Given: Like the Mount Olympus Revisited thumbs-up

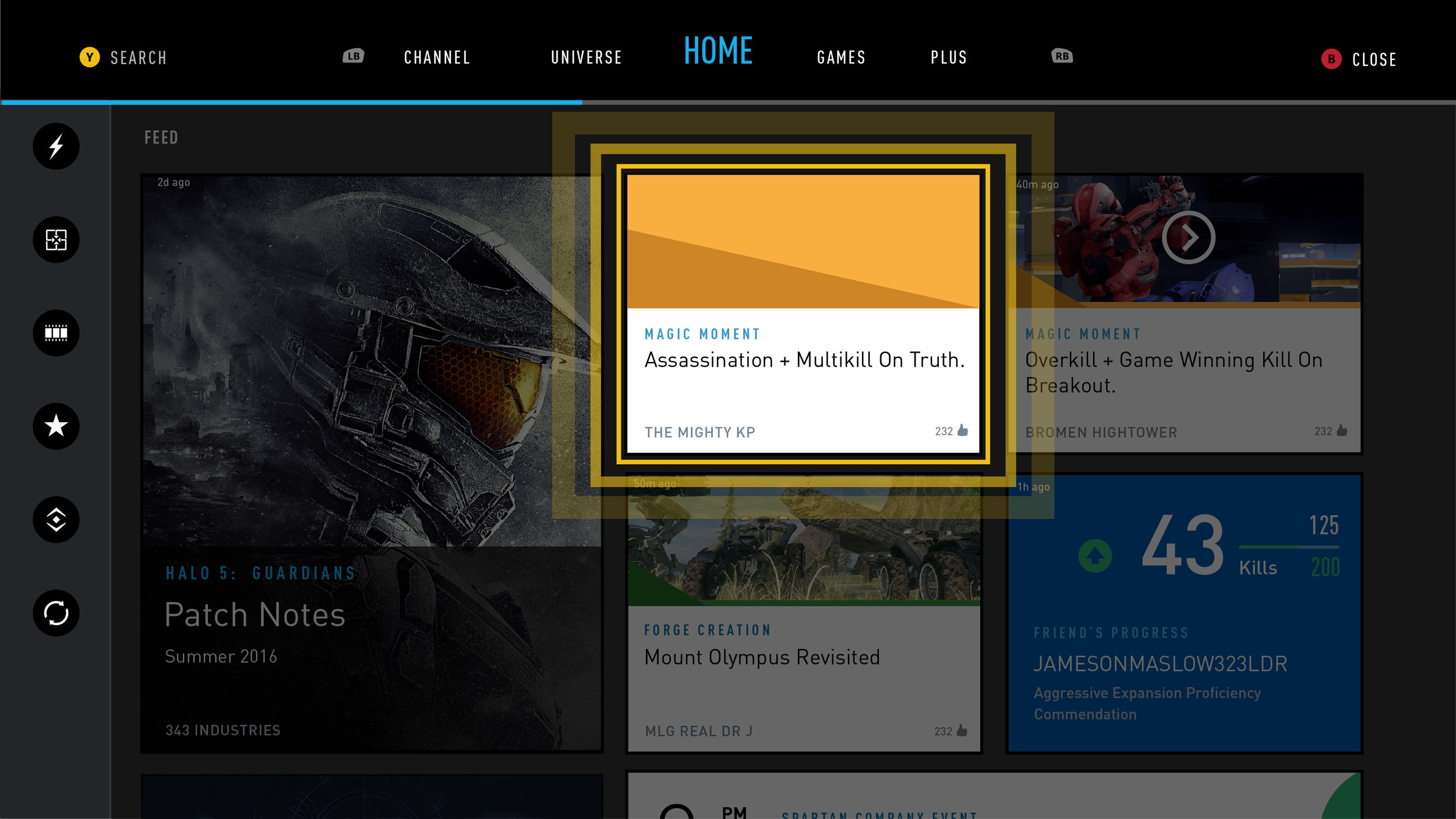Looking at the screenshot, I should (x=962, y=730).
